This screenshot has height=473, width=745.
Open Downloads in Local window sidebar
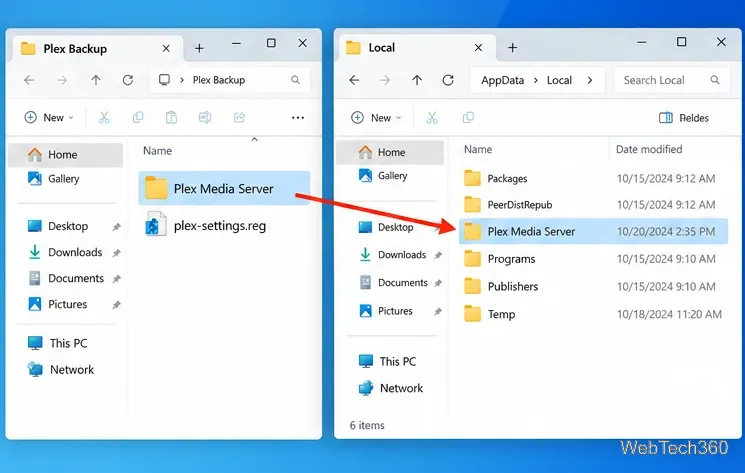pos(390,255)
